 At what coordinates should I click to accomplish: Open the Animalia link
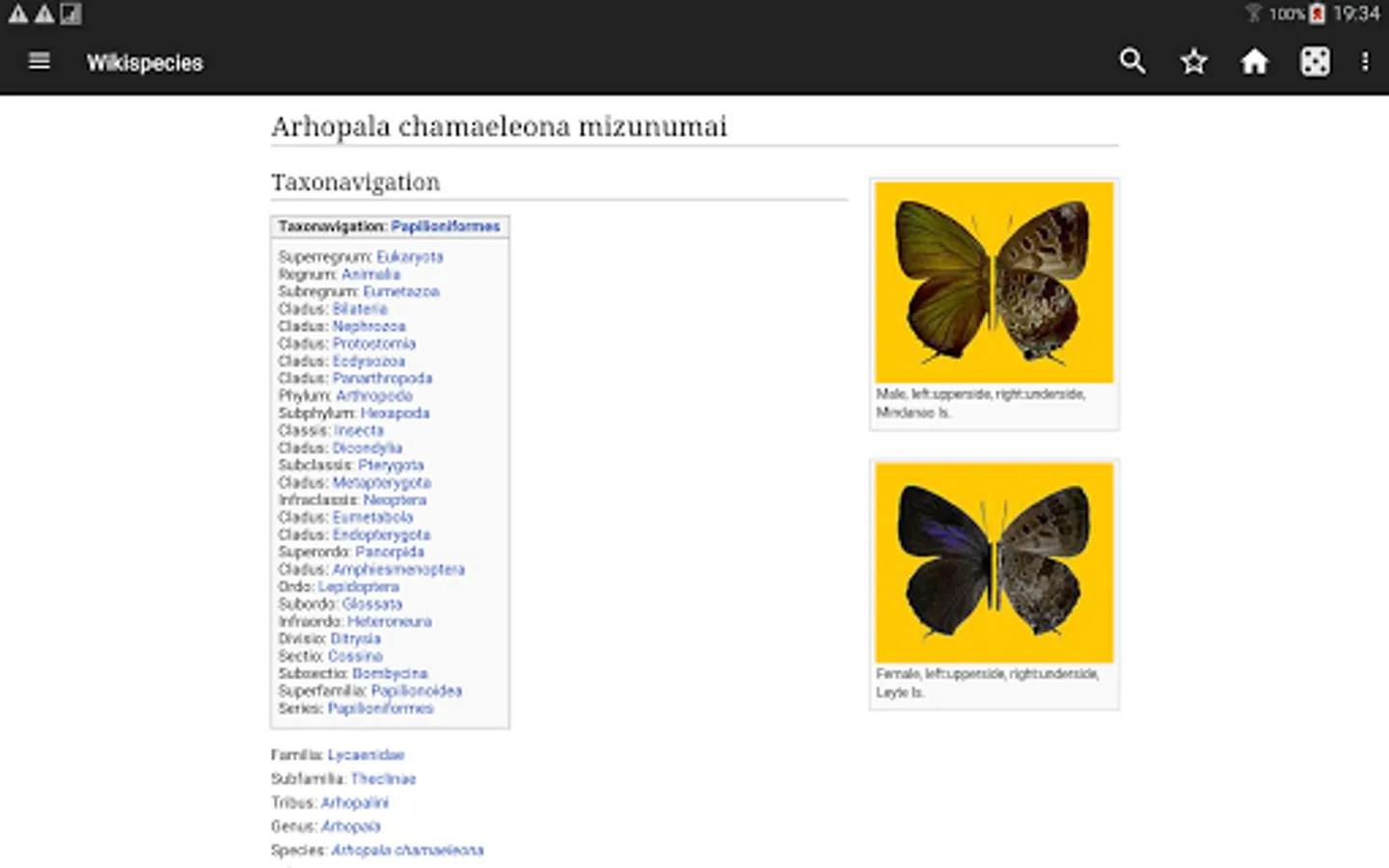370,274
